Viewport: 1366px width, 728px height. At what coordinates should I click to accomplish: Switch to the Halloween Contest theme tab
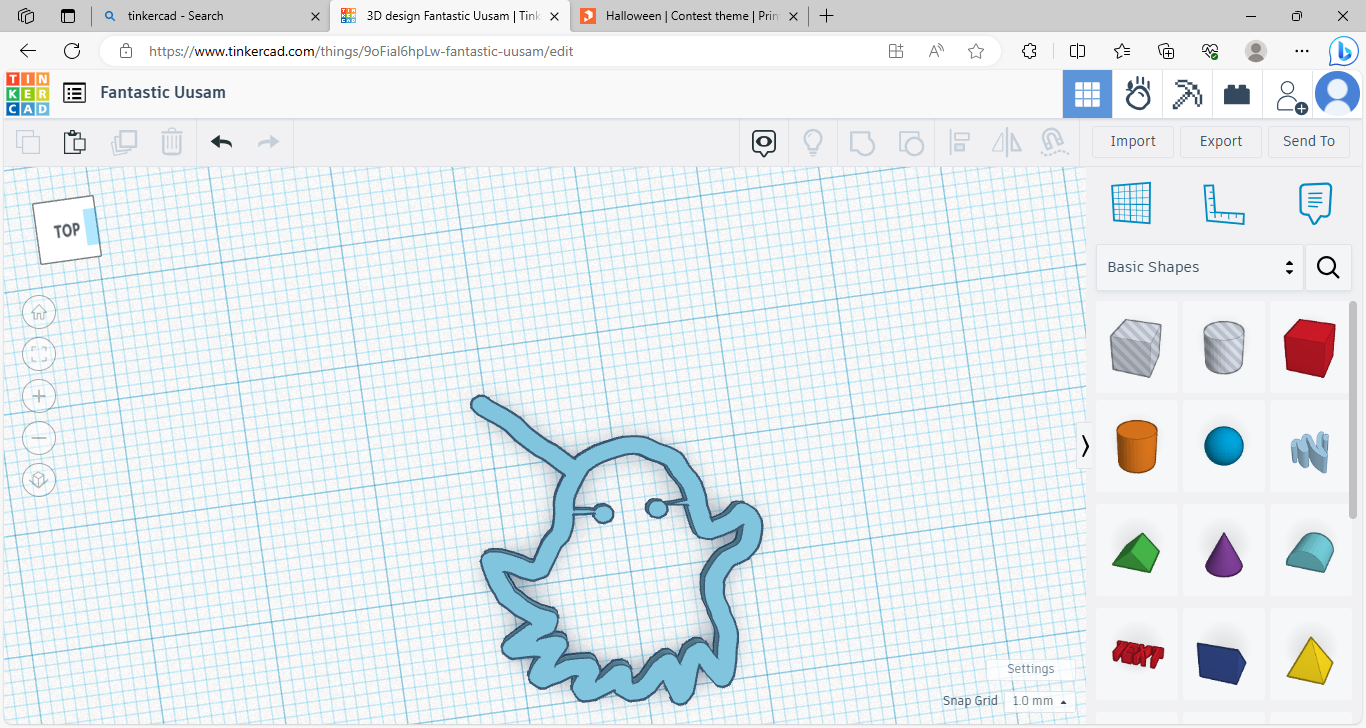(690, 16)
